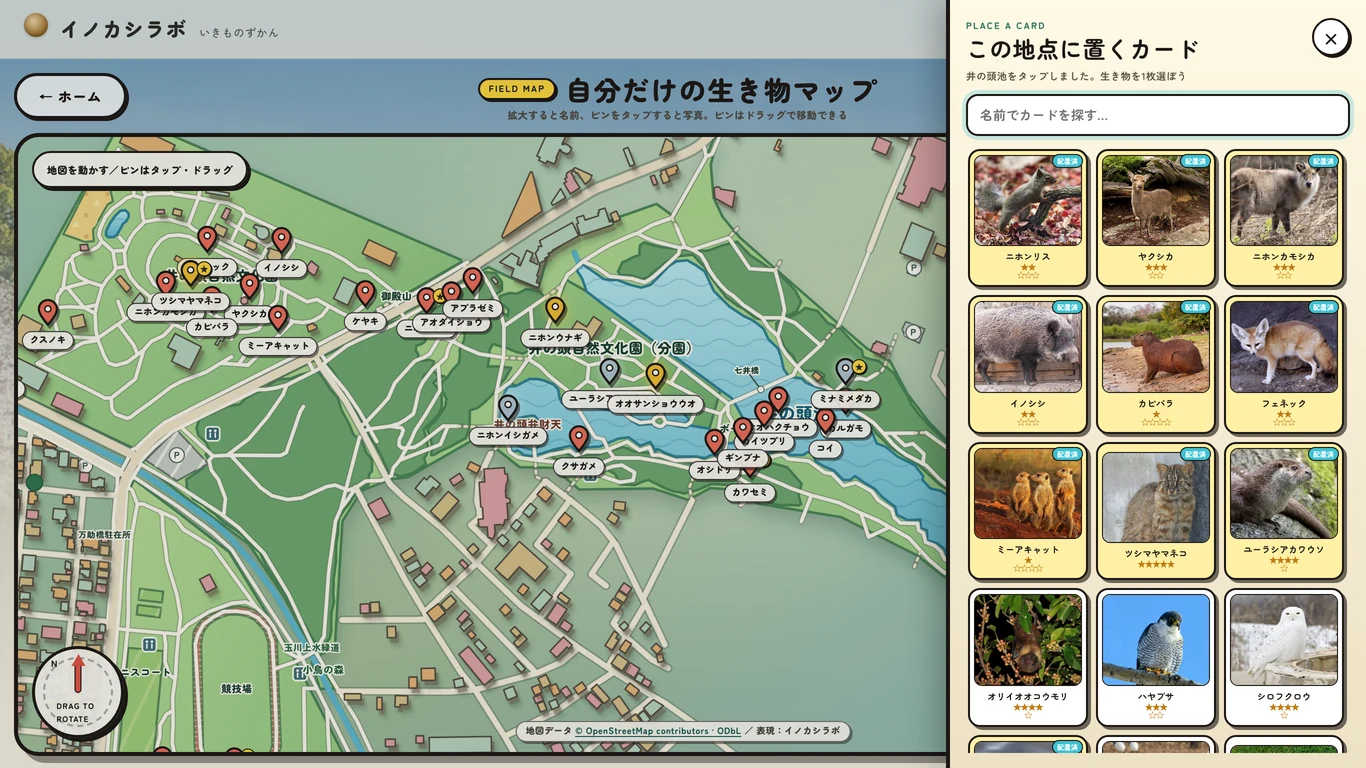Image resolution: width=1366 pixels, height=768 pixels.
Task: Click the FIELD MAP badge
Action: click(517, 89)
